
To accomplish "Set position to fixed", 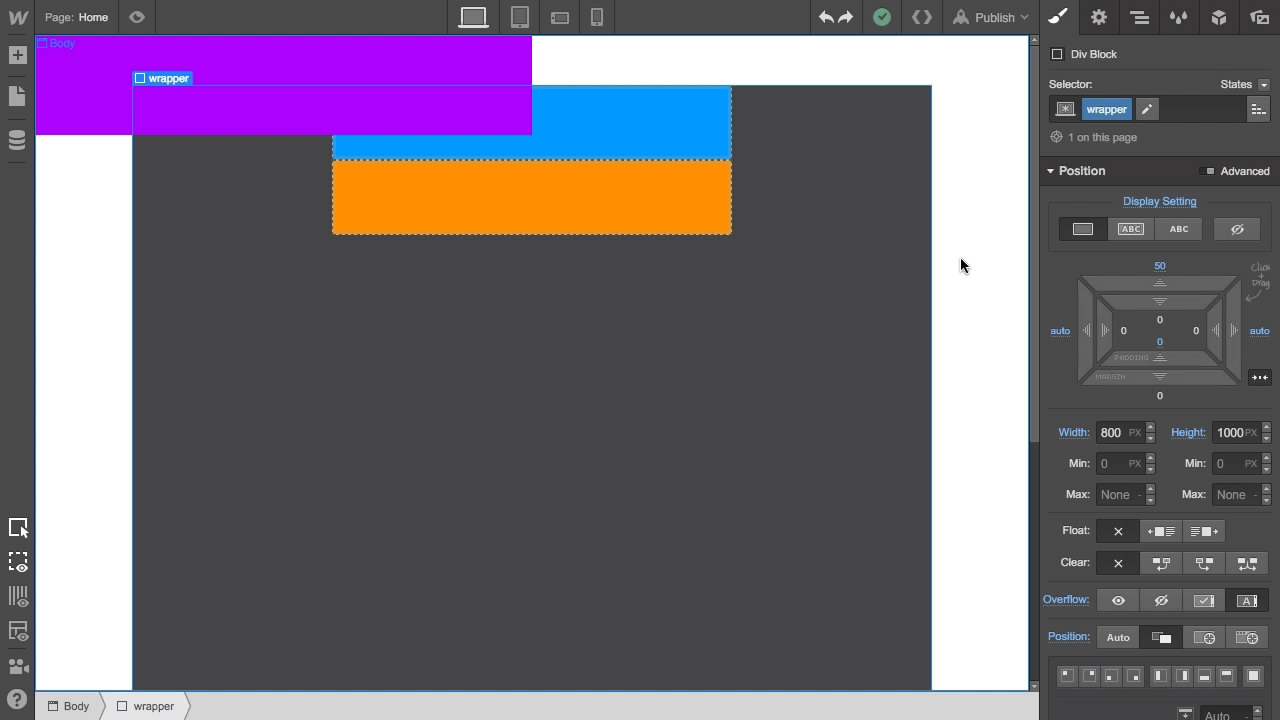I will [x=1247, y=637].
